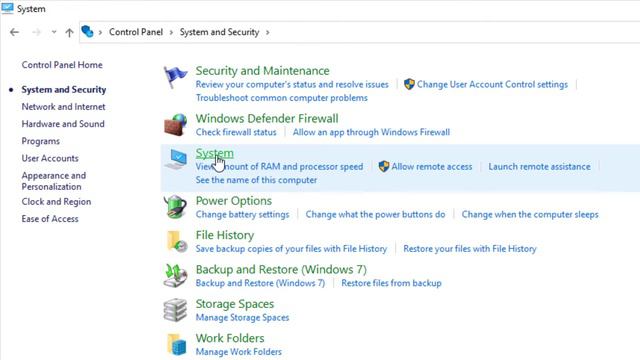Click the Backup and Restore drive icon
640x360 pixels.
click(176, 276)
